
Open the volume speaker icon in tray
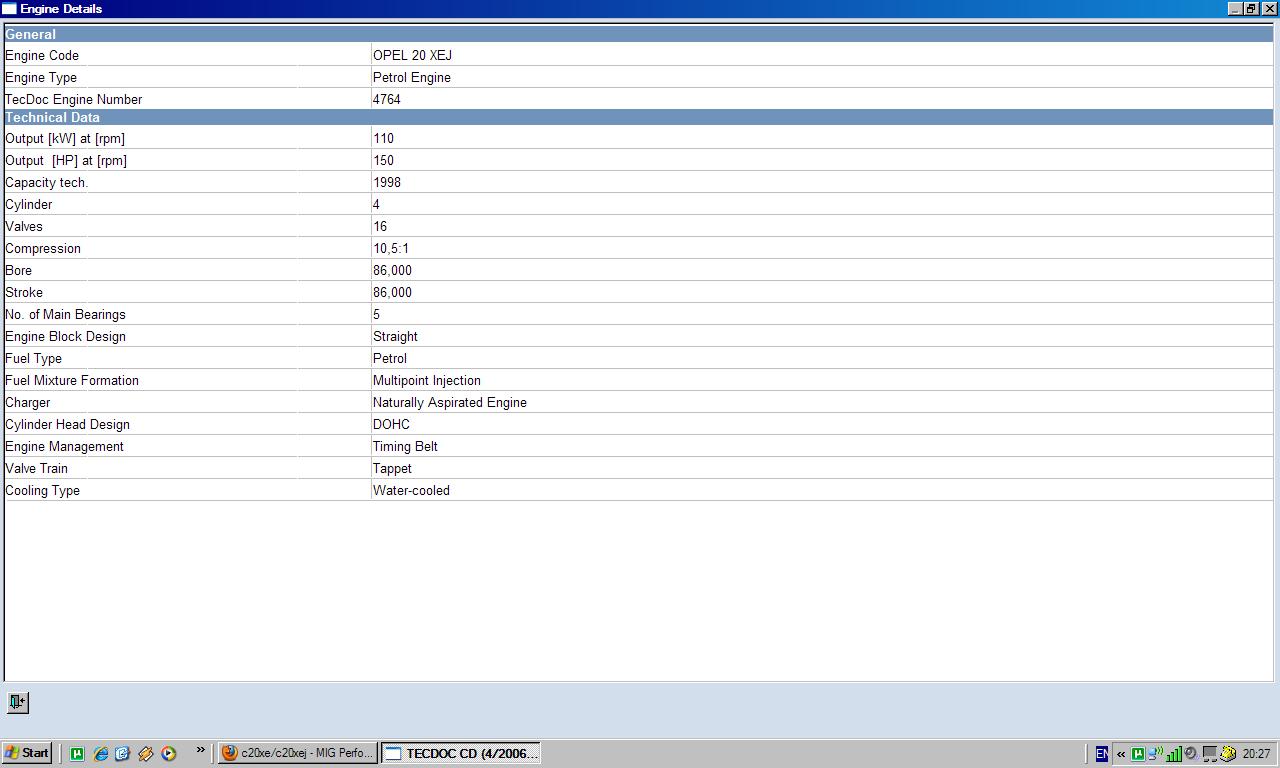[x=1191, y=754]
